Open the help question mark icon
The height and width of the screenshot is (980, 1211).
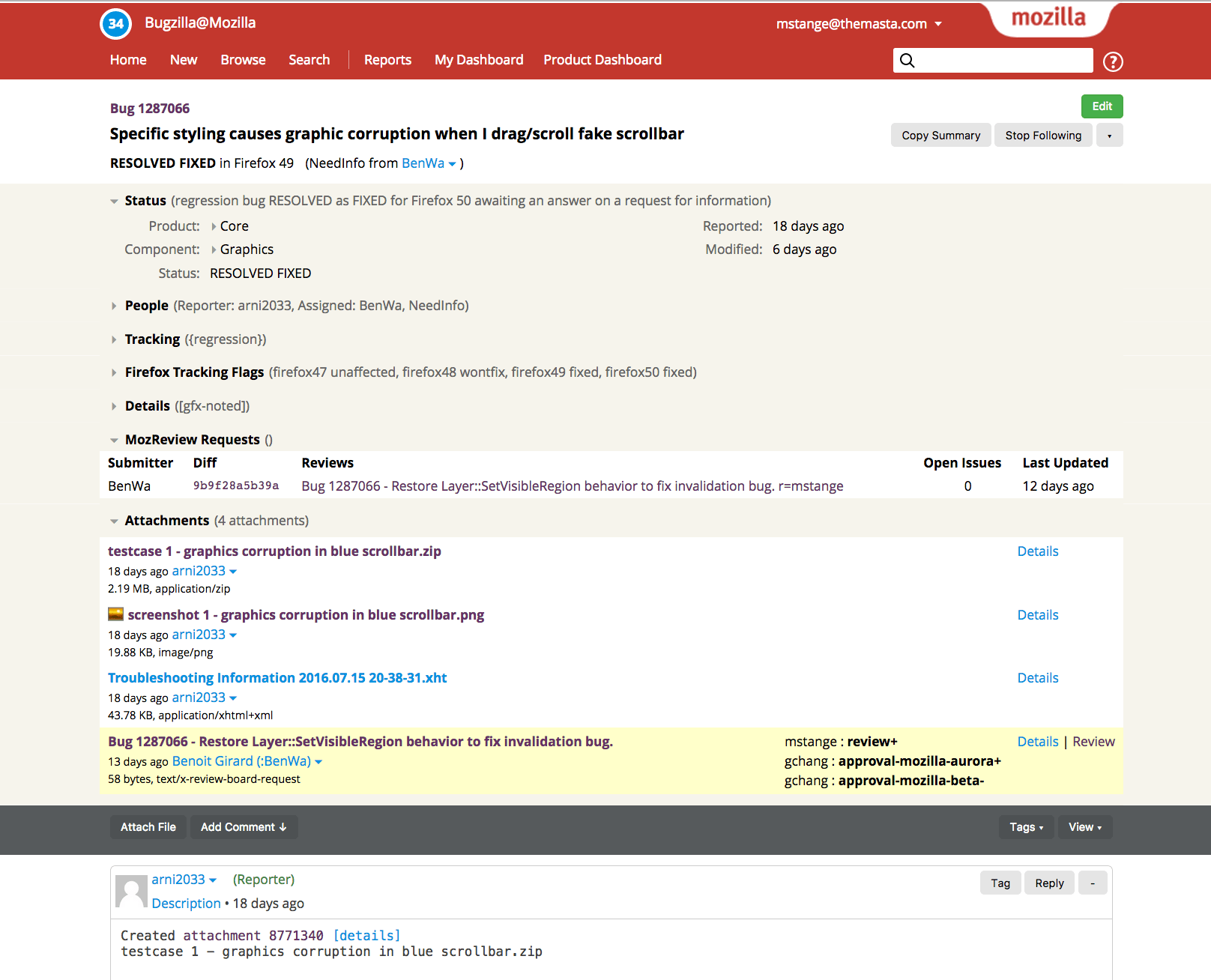point(1113,61)
